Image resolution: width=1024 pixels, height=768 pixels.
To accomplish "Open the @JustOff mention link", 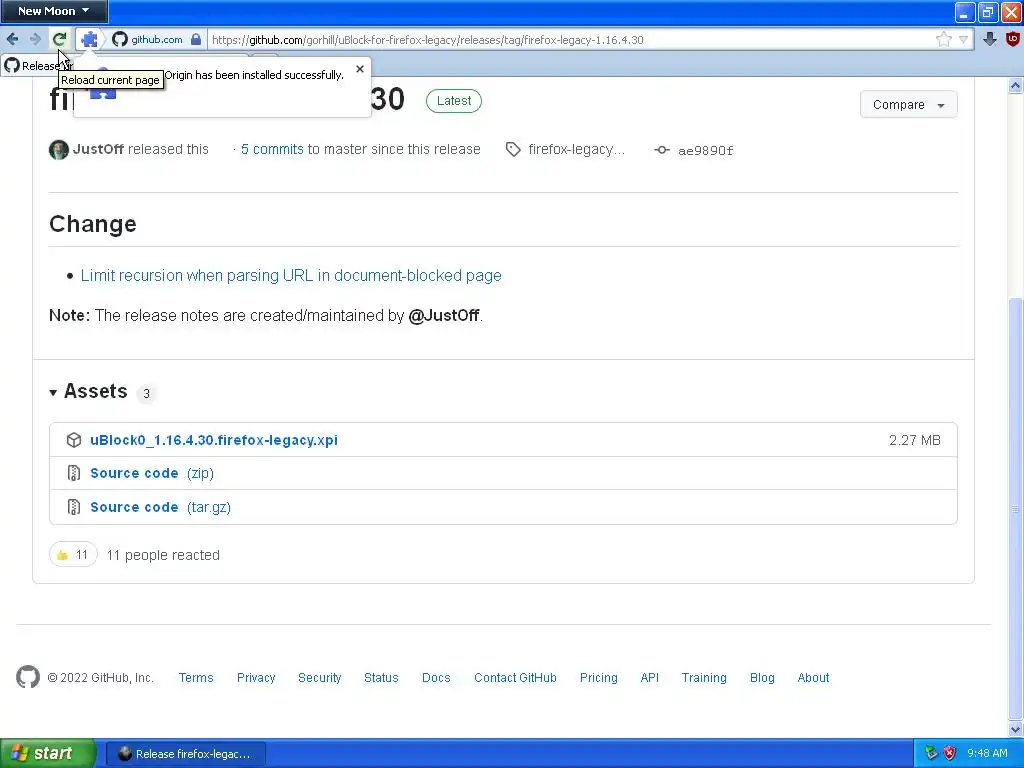I will pos(444,315).
